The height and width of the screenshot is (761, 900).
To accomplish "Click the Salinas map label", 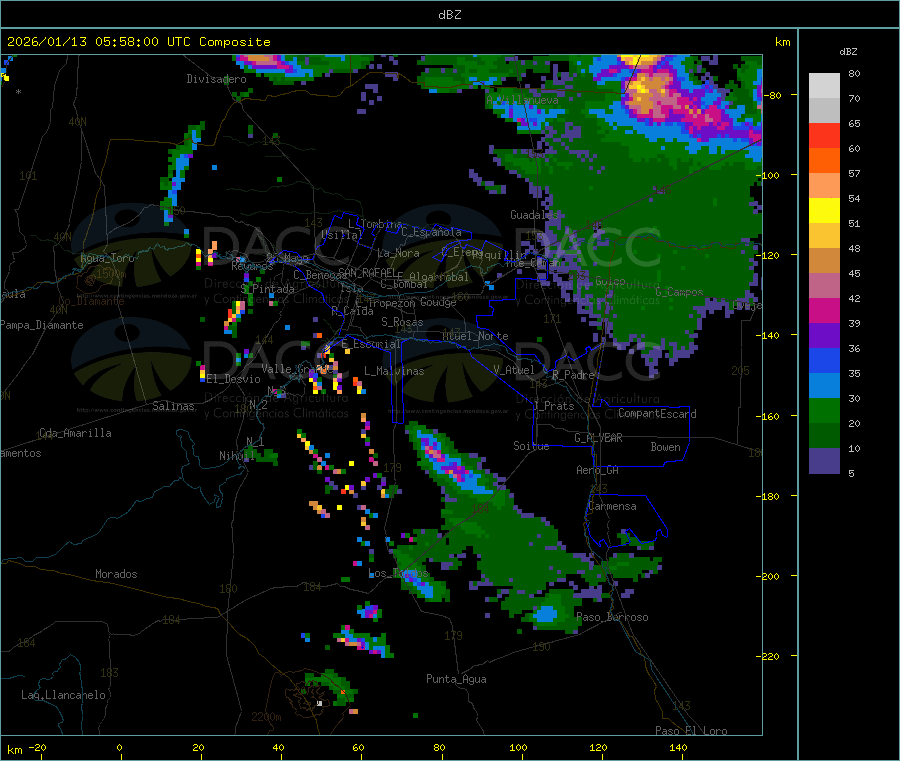I will click(x=173, y=406).
